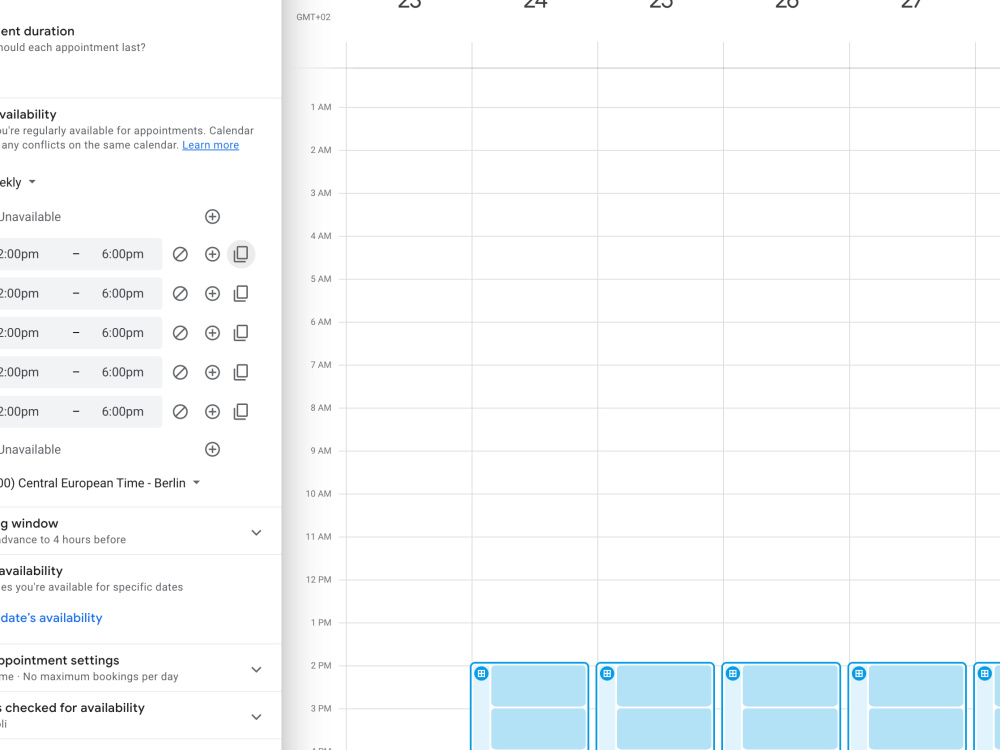Screen dimensions: 1000x750
Task: Expand the appointment settings section
Action: coord(256,669)
